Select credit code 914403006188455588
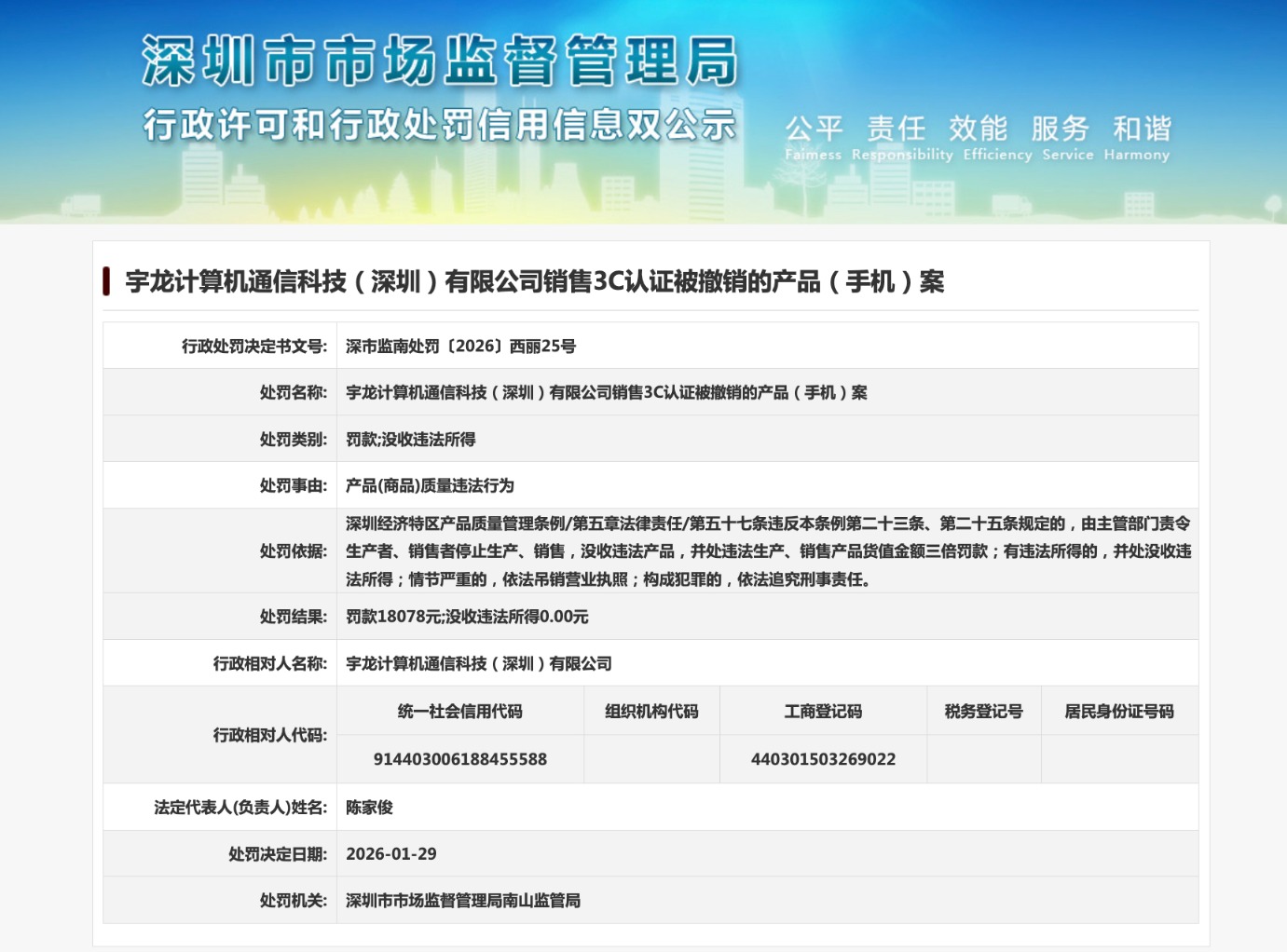The height and width of the screenshot is (952, 1287). 459,759
